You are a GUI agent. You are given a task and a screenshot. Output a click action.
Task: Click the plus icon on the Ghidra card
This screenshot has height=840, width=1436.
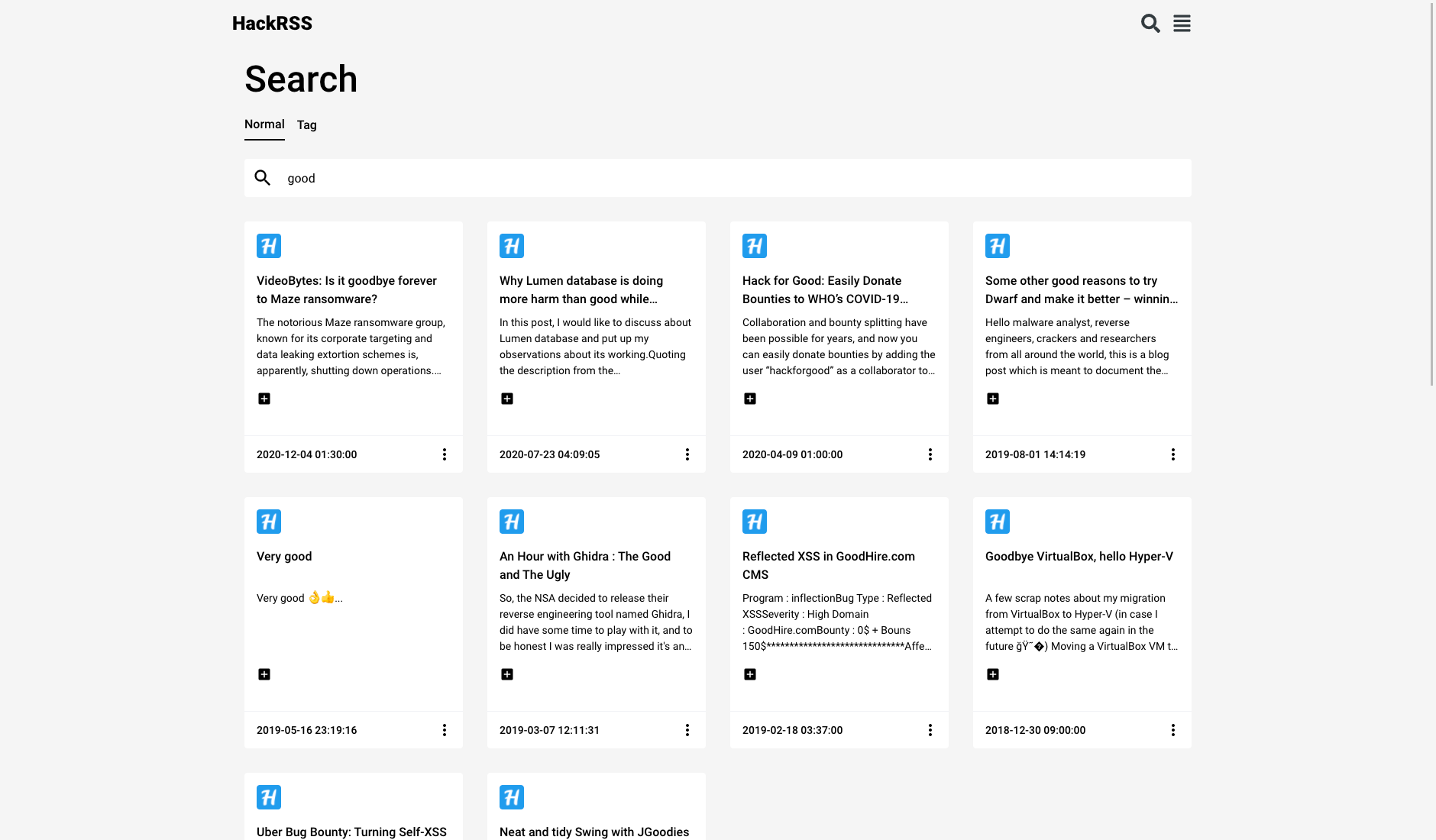click(x=507, y=674)
